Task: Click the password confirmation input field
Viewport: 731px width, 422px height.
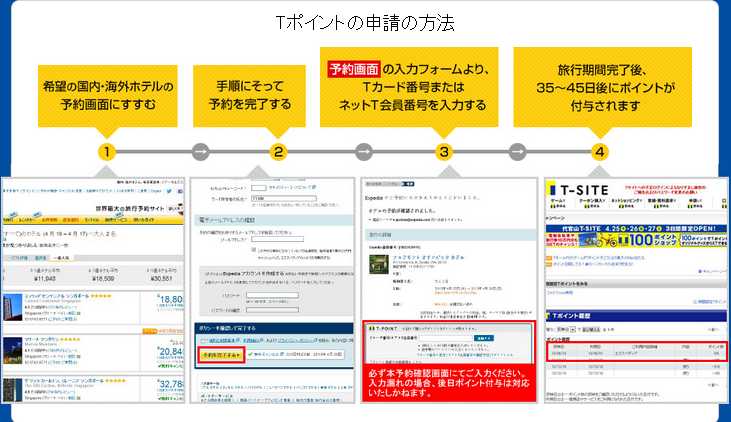Action: 272,310
